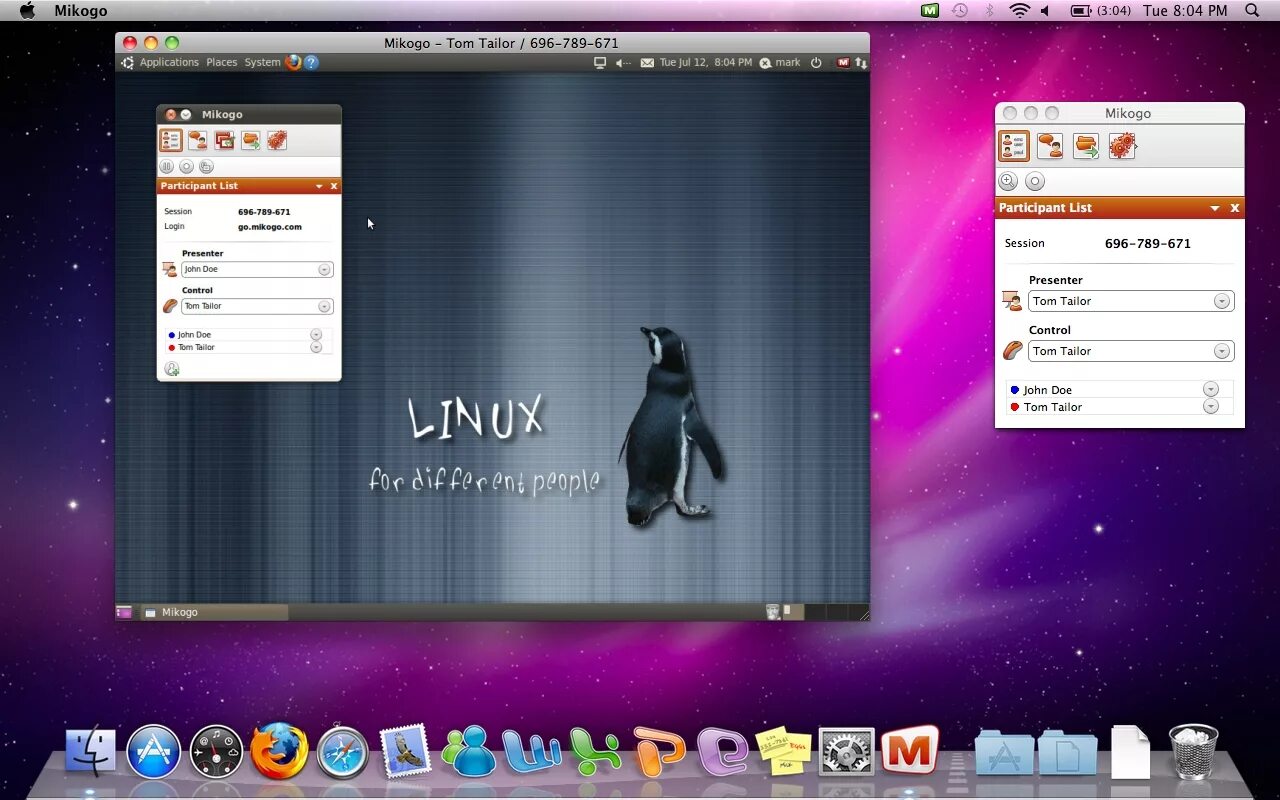Open settings gears icon in Mac Mikogo panel
This screenshot has width=1280, height=800.
click(1122, 146)
